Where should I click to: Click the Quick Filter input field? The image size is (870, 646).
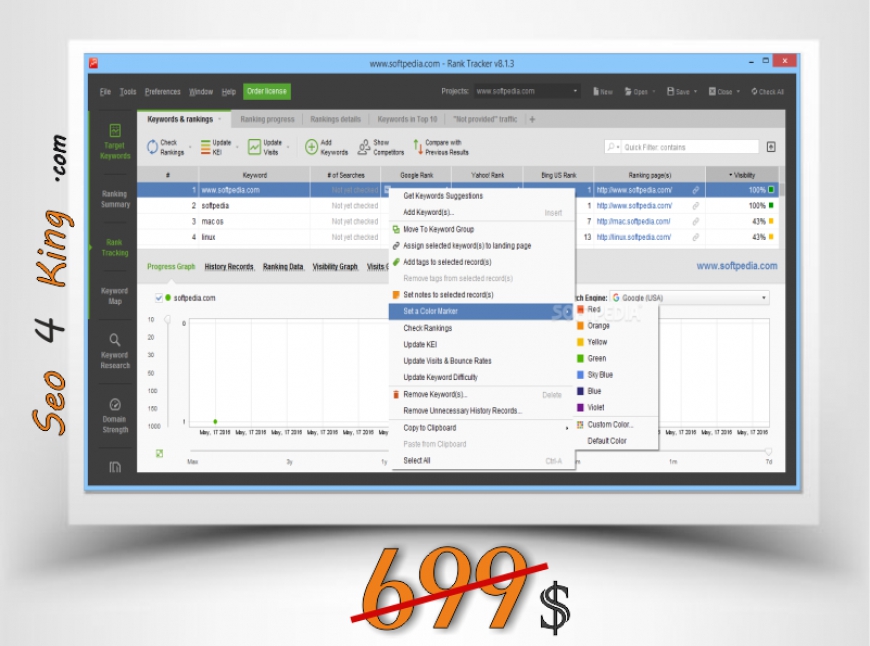[x=689, y=147]
